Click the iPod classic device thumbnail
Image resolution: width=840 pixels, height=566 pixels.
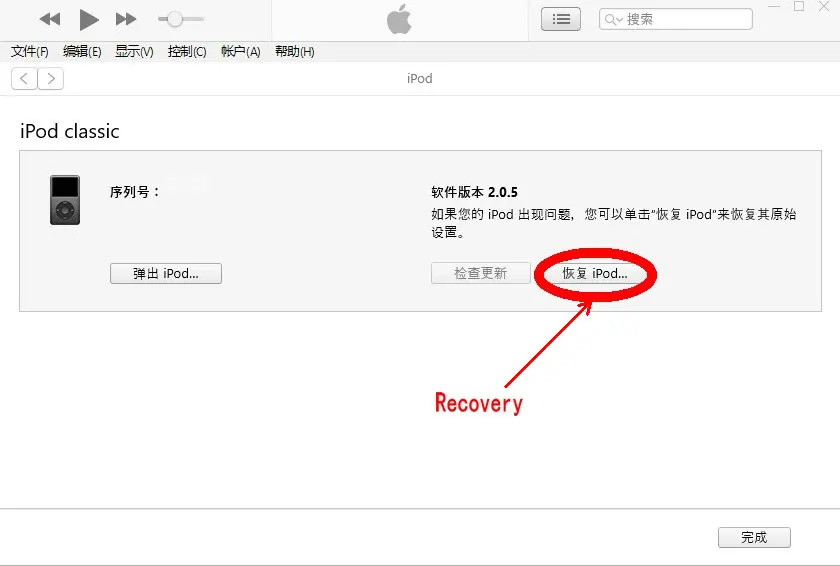coord(65,200)
